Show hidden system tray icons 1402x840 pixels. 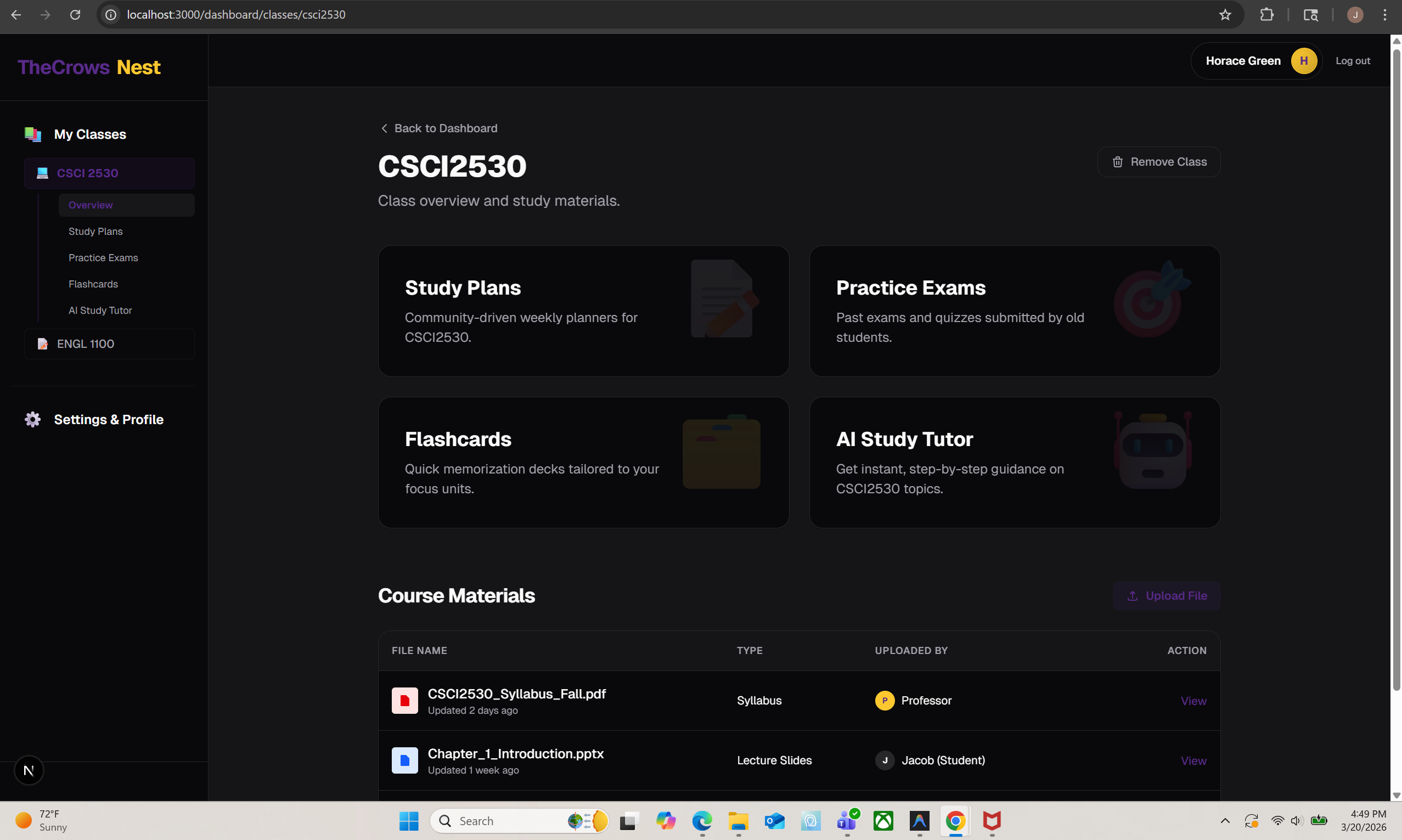coord(1225,821)
